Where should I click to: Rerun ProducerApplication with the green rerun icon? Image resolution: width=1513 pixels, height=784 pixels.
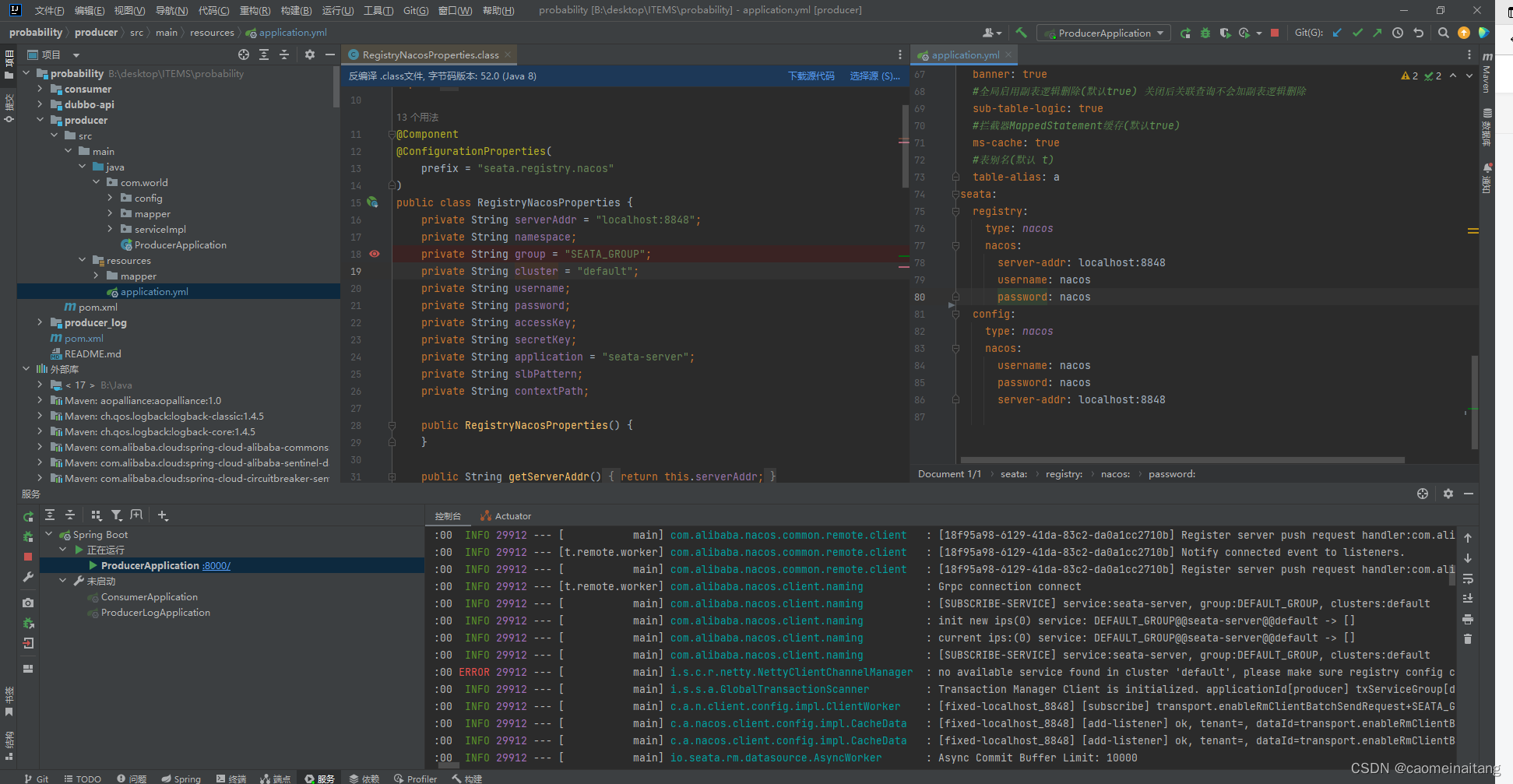[x=1186, y=33]
